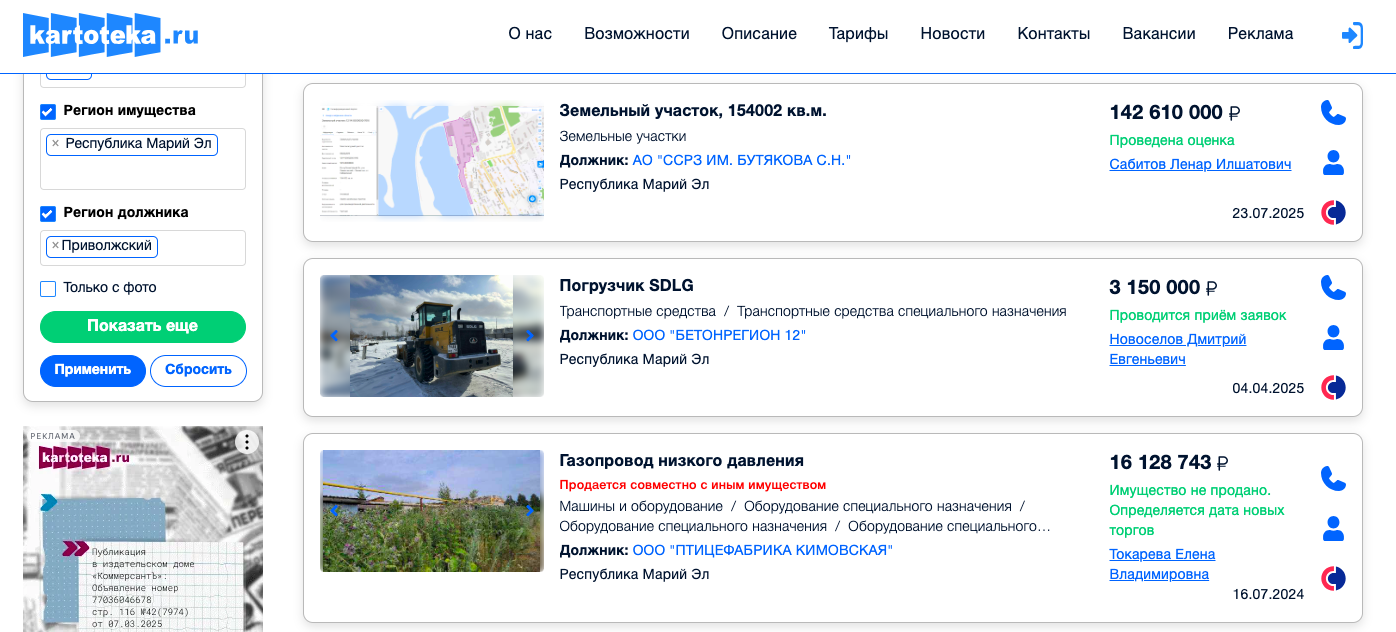1396x632 pixels.
Task: Show previous photo of Газопровод listing
Action: tap(334, 511)
